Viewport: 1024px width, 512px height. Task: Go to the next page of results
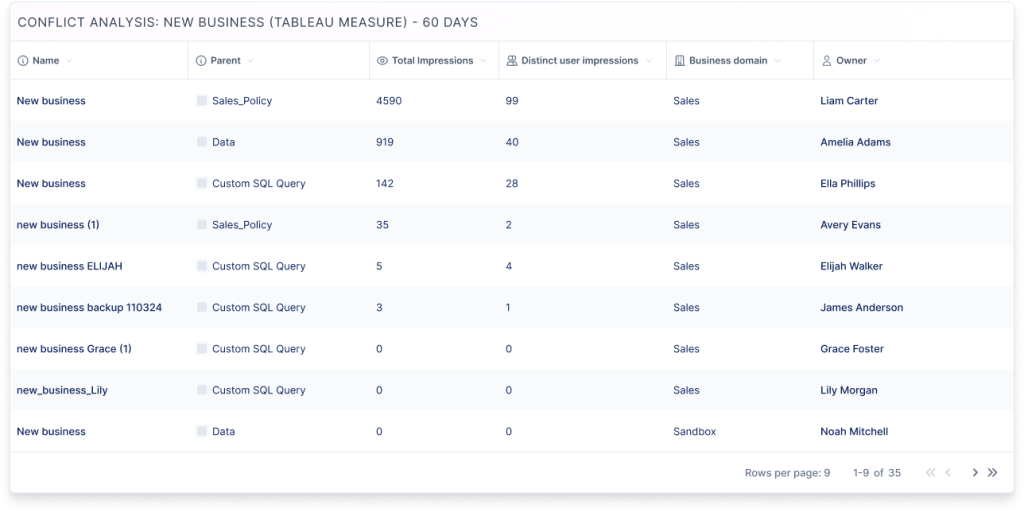point(975,473)
